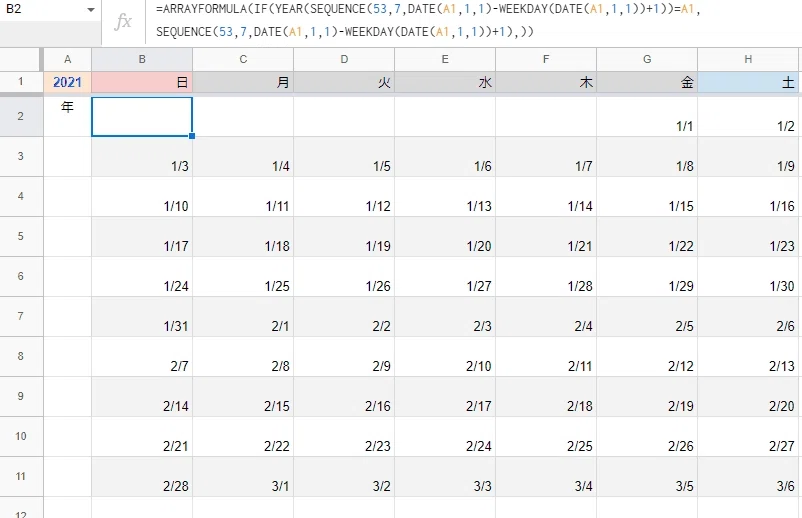Viewport: 802px width, 518px height.
Task: Select column D header
Action: tap(344, 59)
